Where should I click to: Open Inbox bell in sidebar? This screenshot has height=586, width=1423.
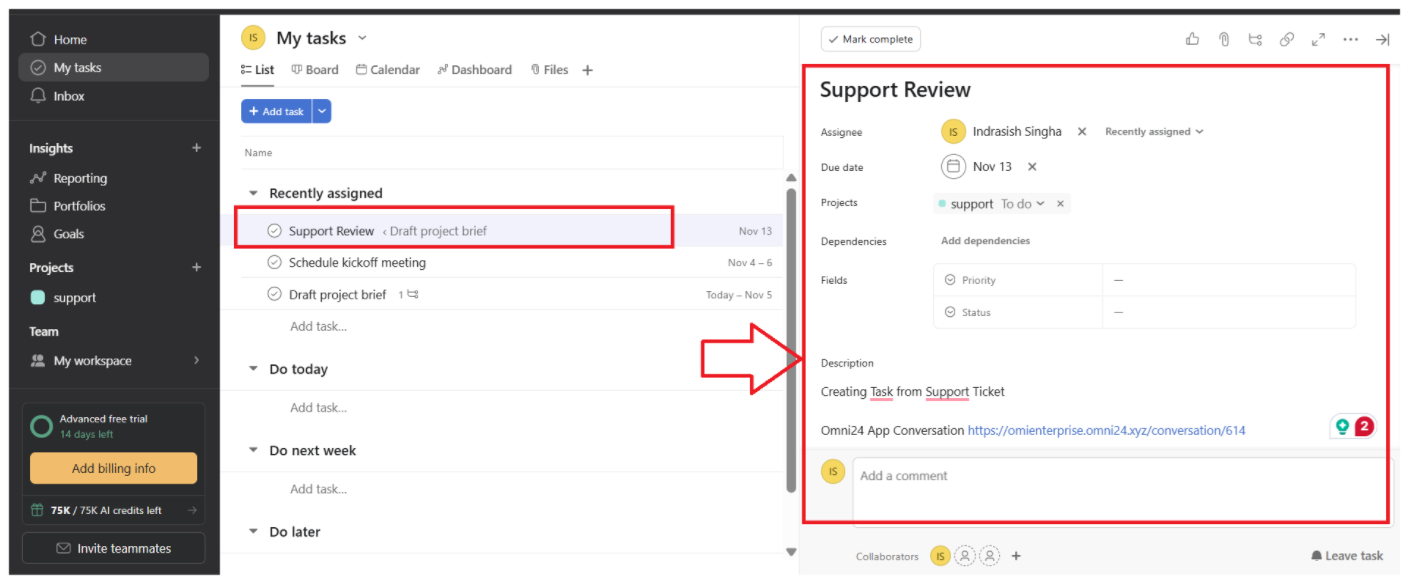(57, 96)
